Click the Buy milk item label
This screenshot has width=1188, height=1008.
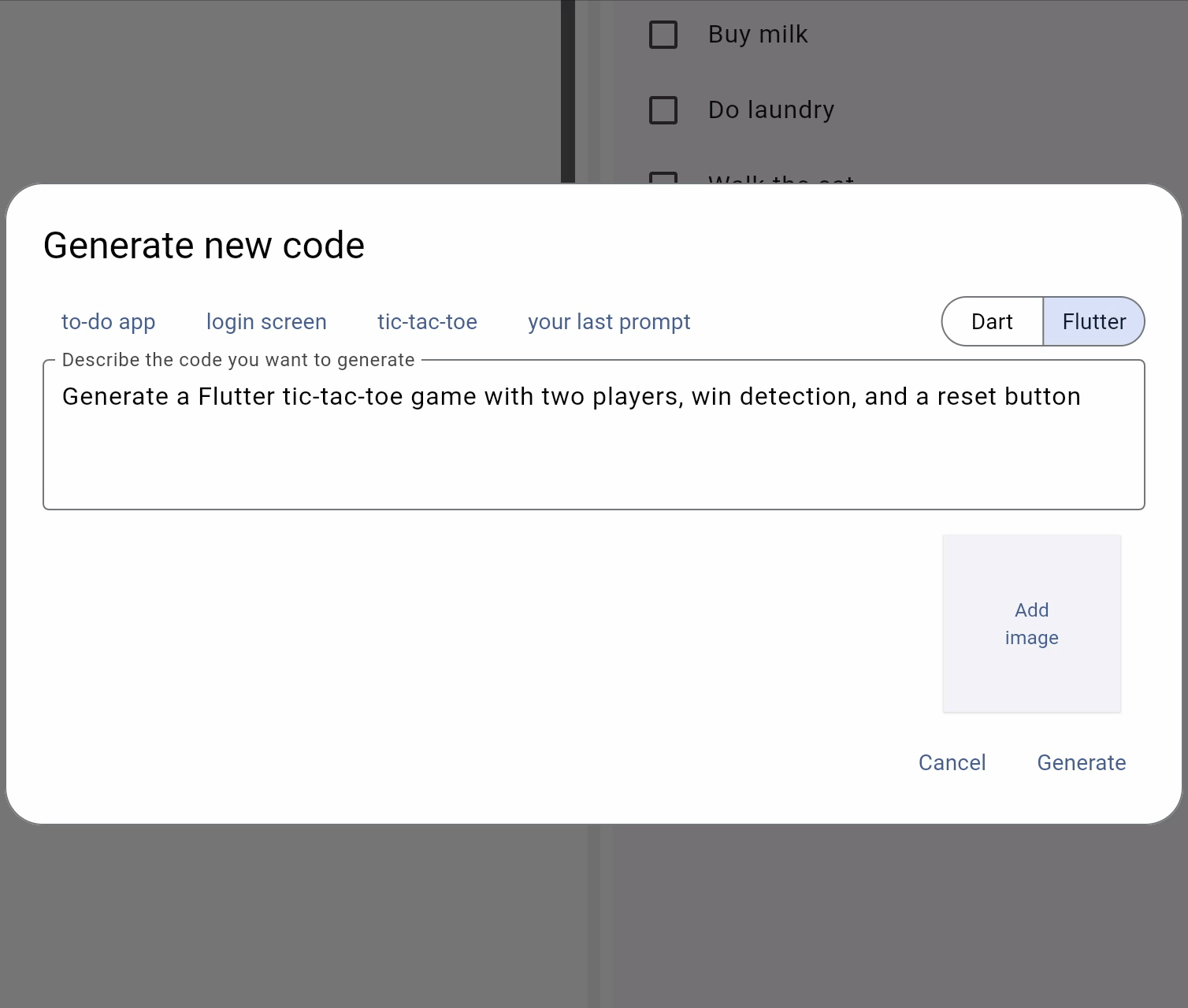758,35
